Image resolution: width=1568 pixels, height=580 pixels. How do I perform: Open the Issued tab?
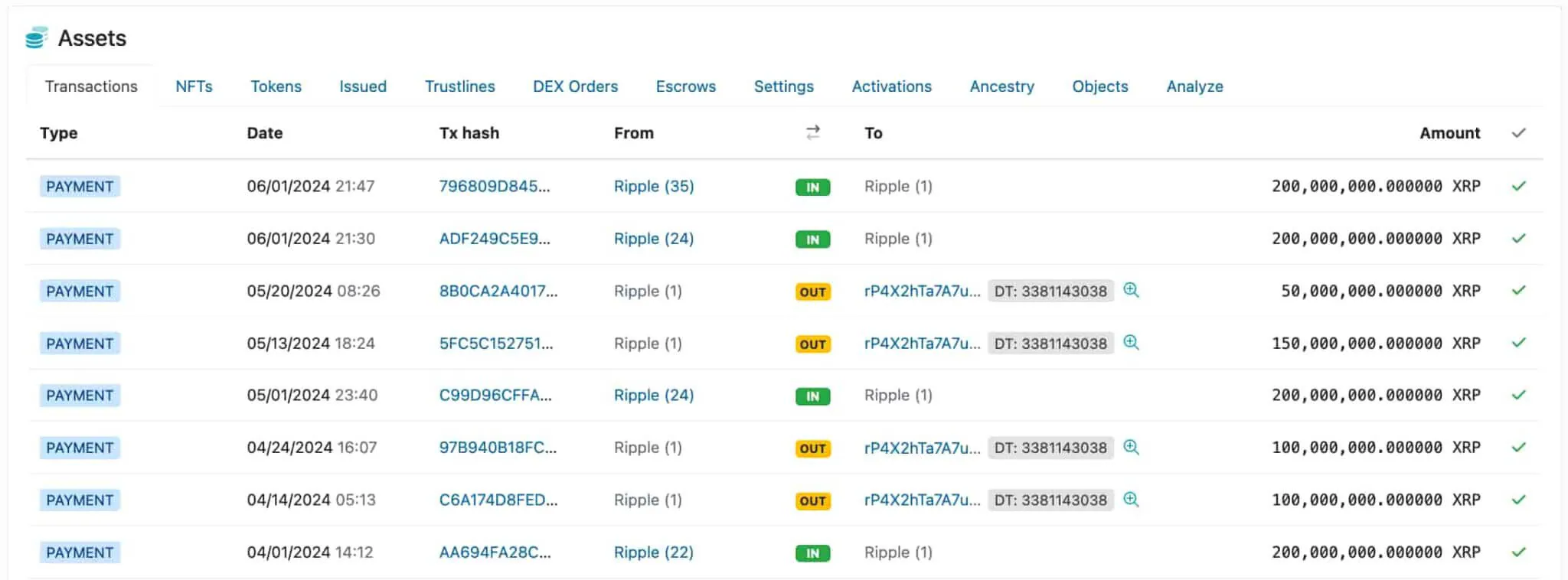pos(363,86)
